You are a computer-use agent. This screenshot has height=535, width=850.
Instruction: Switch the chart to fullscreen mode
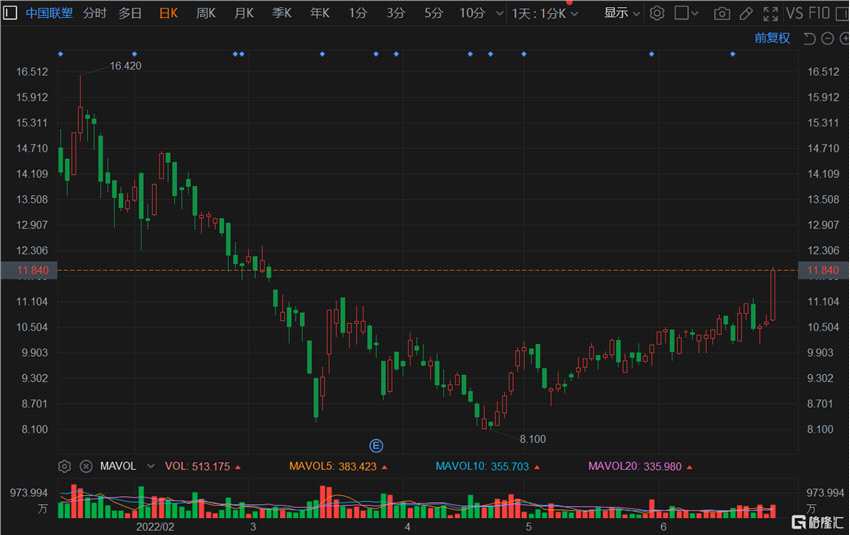[770, 14]
